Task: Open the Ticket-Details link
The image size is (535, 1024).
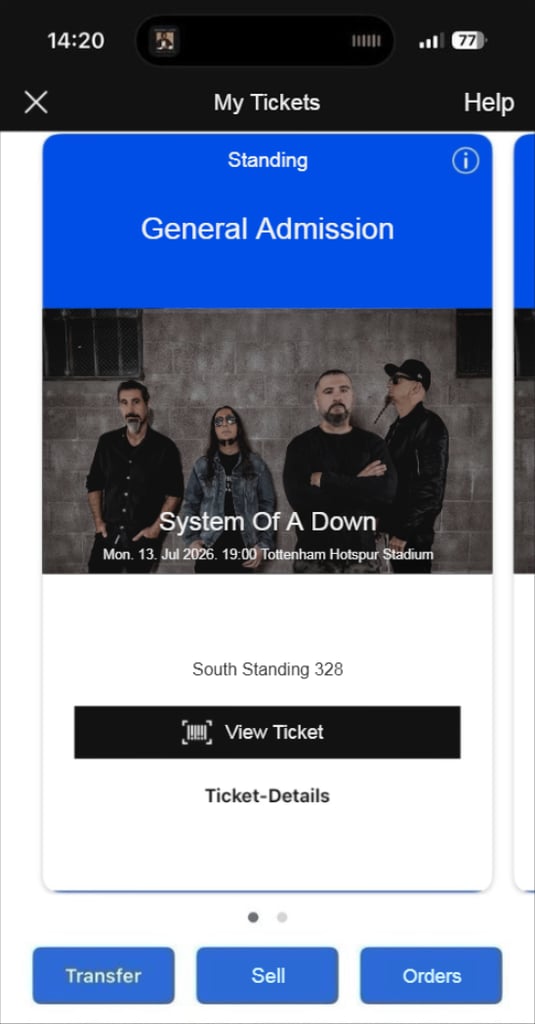Action: (267, 795)
